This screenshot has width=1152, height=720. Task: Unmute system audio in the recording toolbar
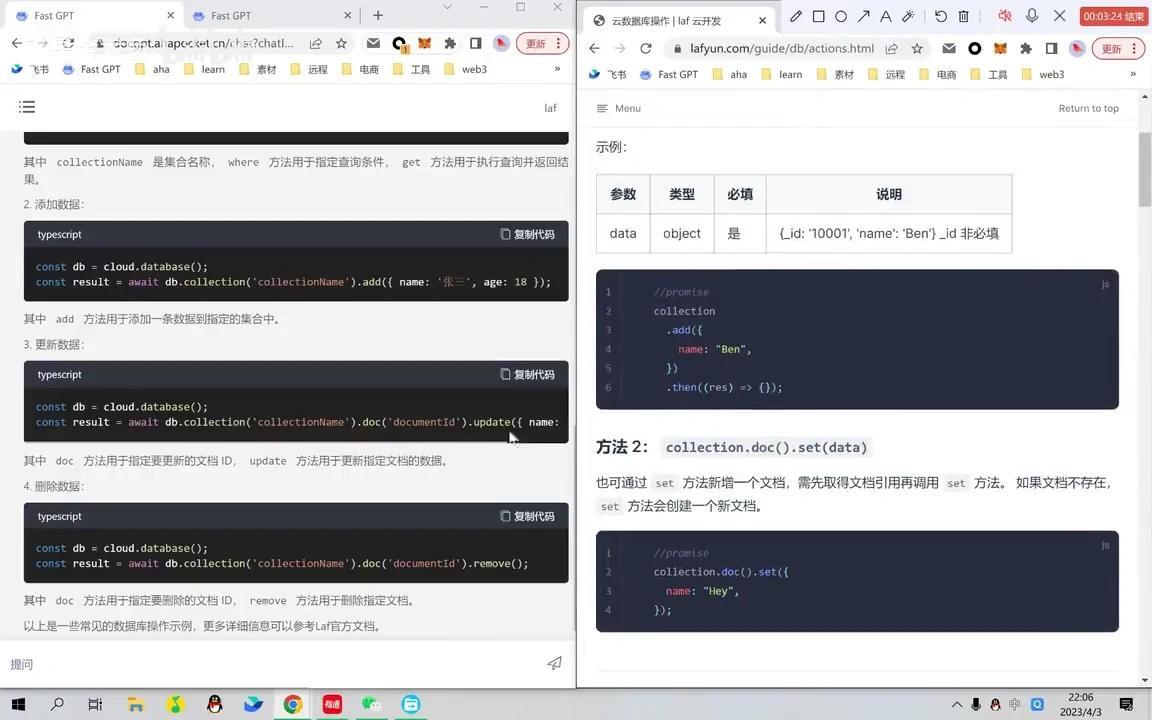click(1005, 16)
